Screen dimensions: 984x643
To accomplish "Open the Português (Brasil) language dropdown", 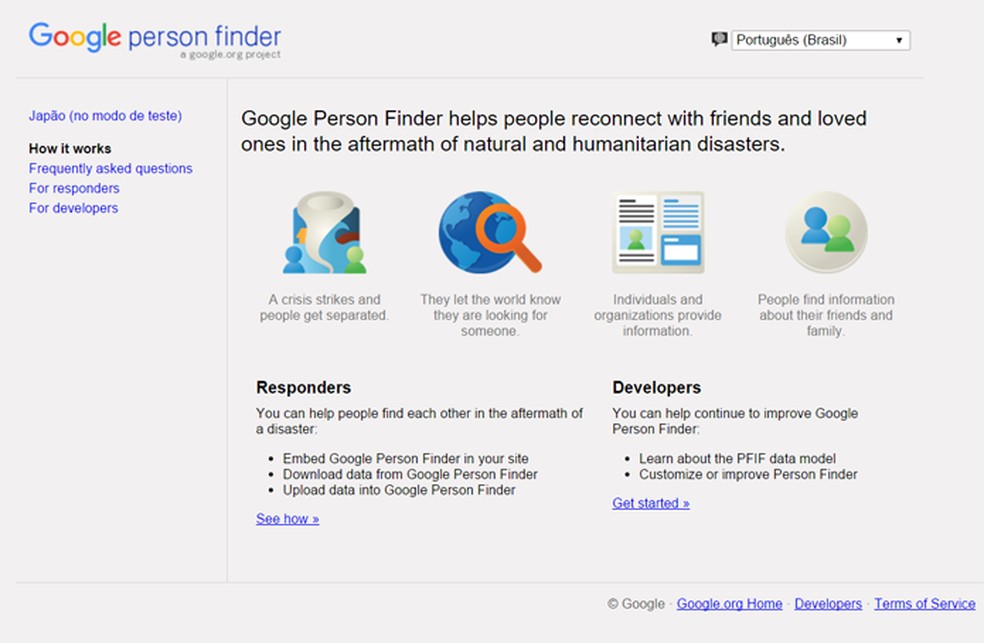I will tap(820, 39).
